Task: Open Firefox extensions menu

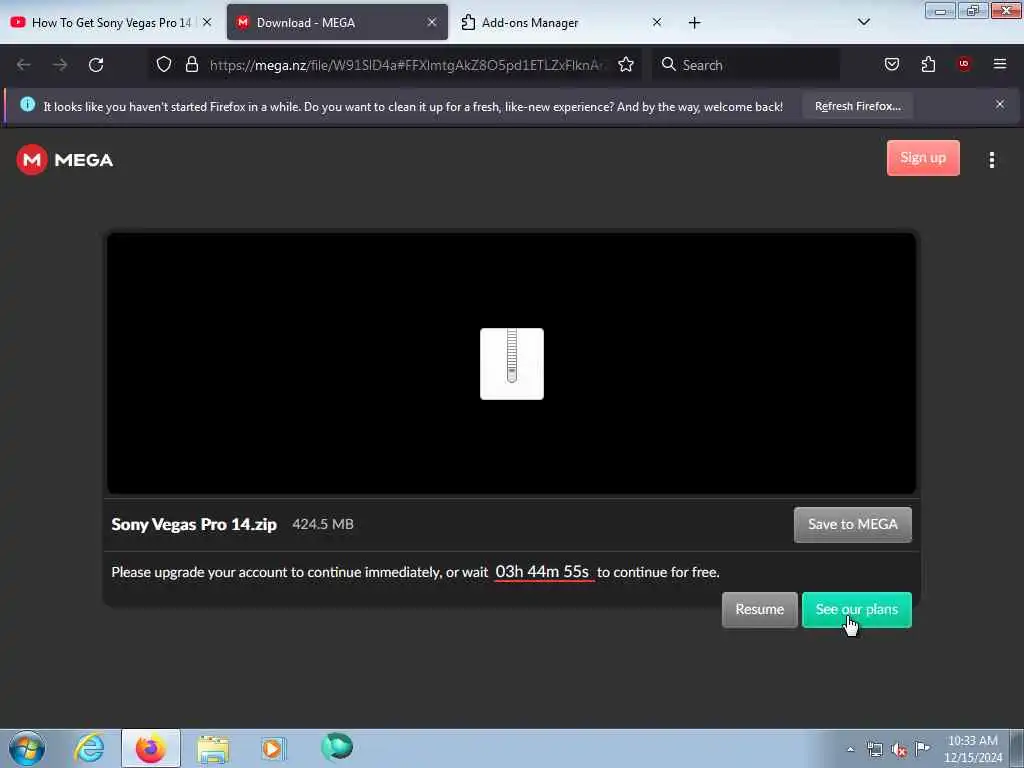Action: pyautogui.click(x=928, y=64)
